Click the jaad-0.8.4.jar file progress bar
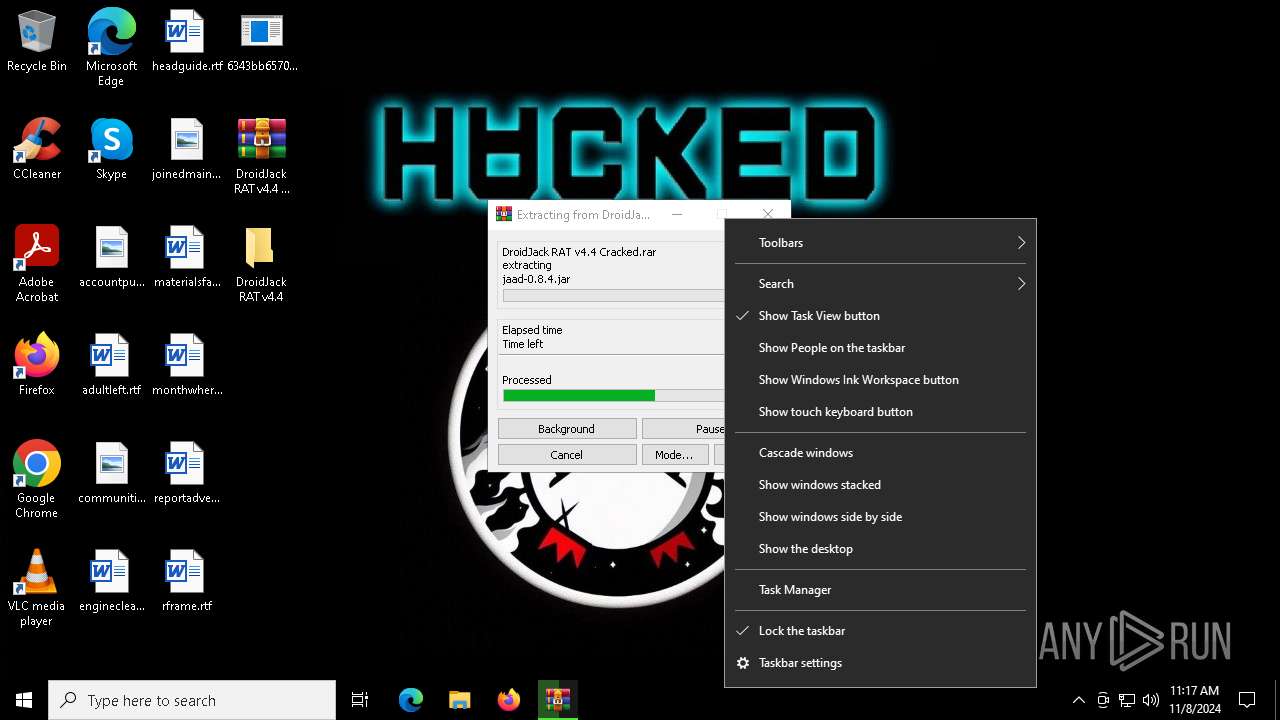The height and width of the screenshot is (720, 1280). (613, 296)
